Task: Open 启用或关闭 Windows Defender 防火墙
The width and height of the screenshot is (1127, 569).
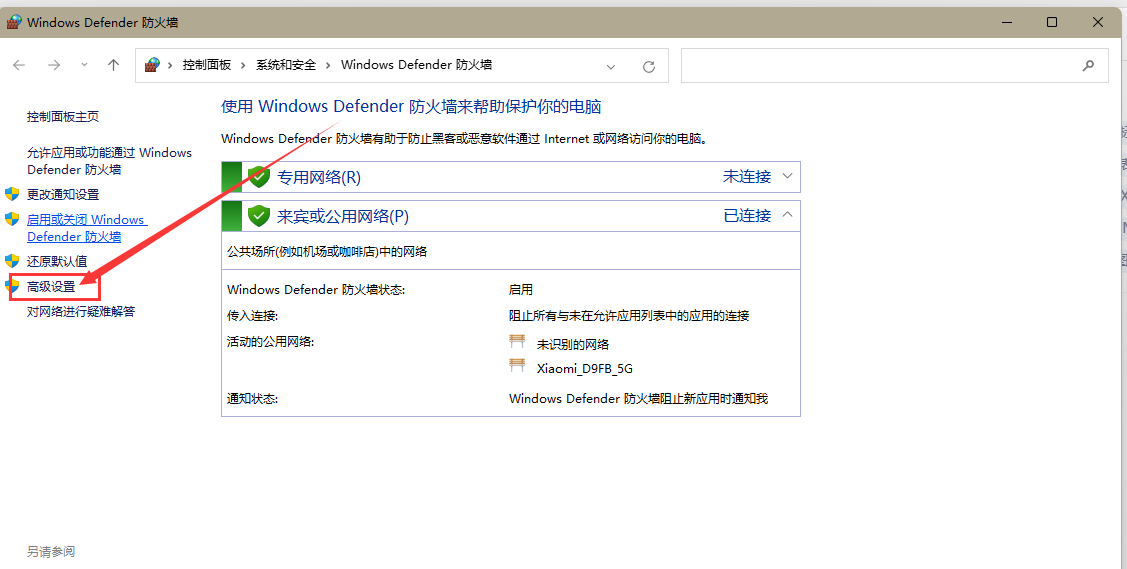Action: (x=86, y=228)
